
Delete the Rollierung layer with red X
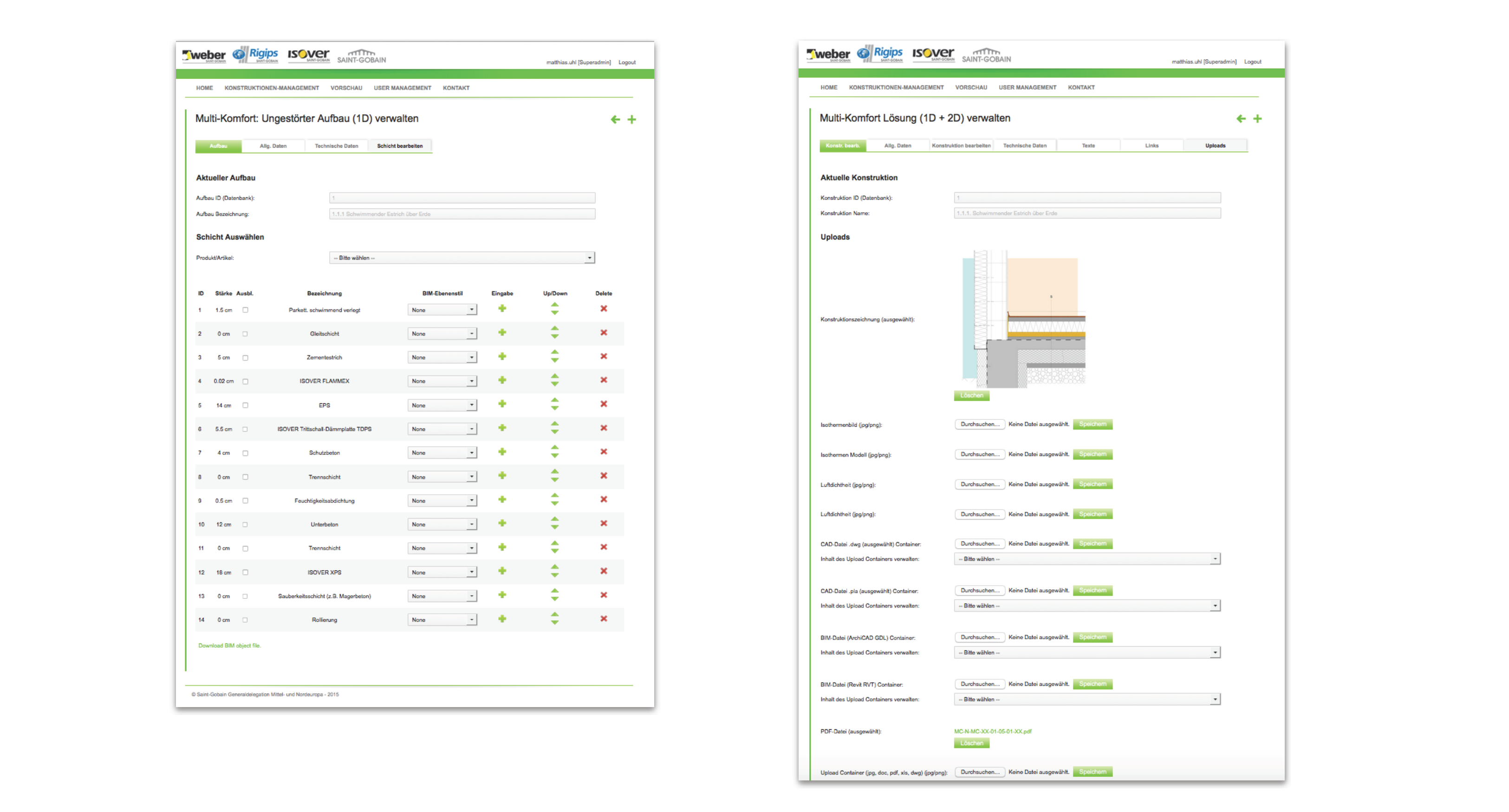click(603, 619)
